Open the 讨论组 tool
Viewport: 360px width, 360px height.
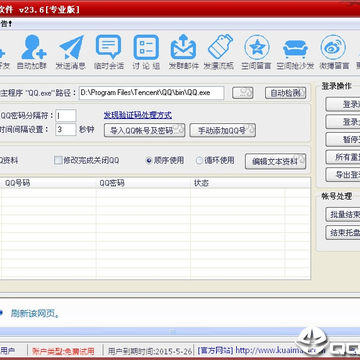tap(146, 52)
